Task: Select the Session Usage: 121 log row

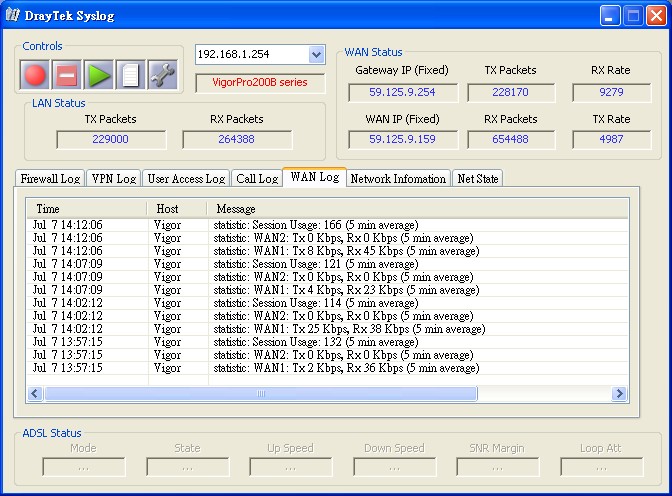Action: [x=328, y=264]
